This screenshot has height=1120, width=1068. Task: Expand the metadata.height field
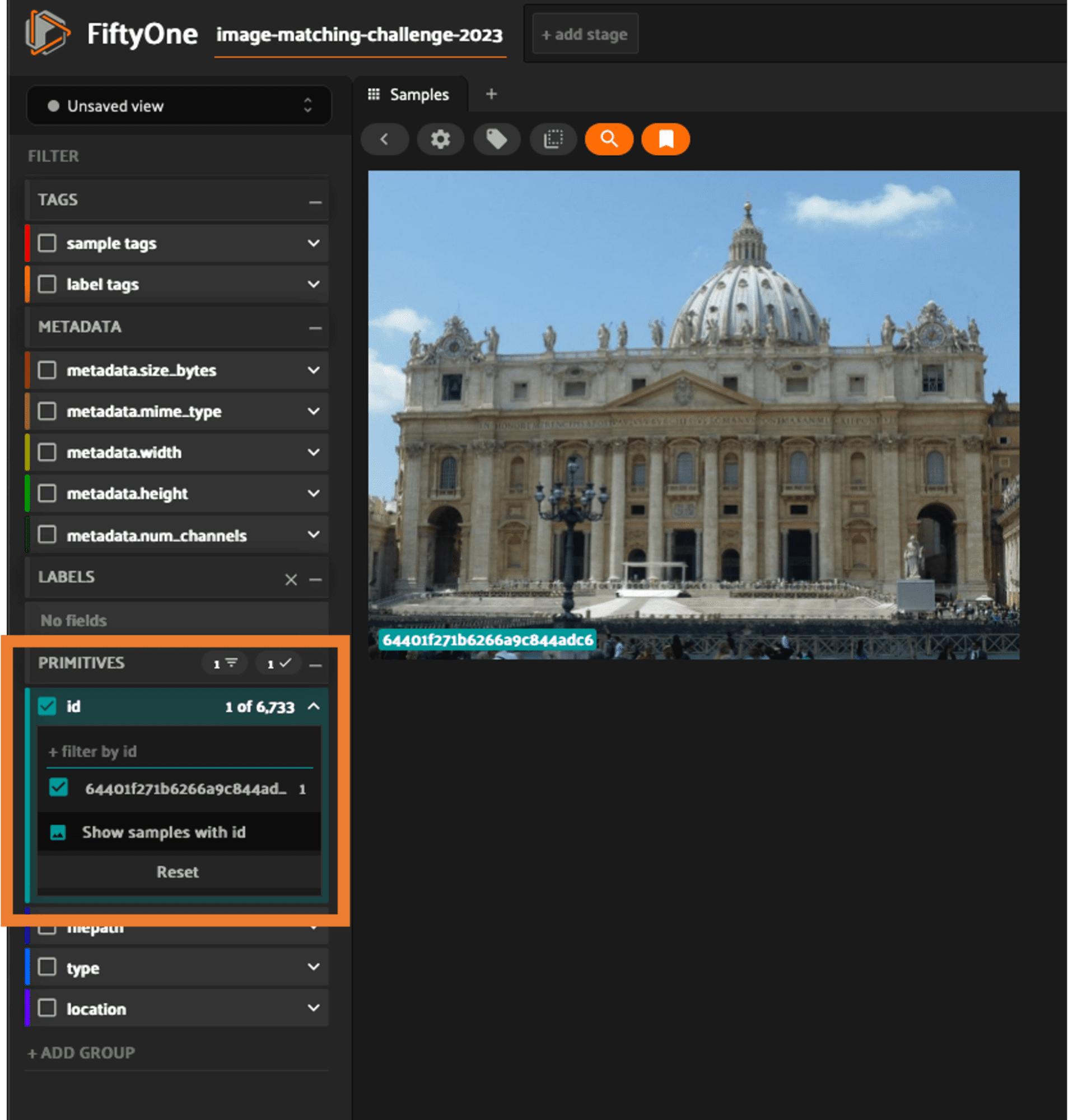tap(314, 493)
